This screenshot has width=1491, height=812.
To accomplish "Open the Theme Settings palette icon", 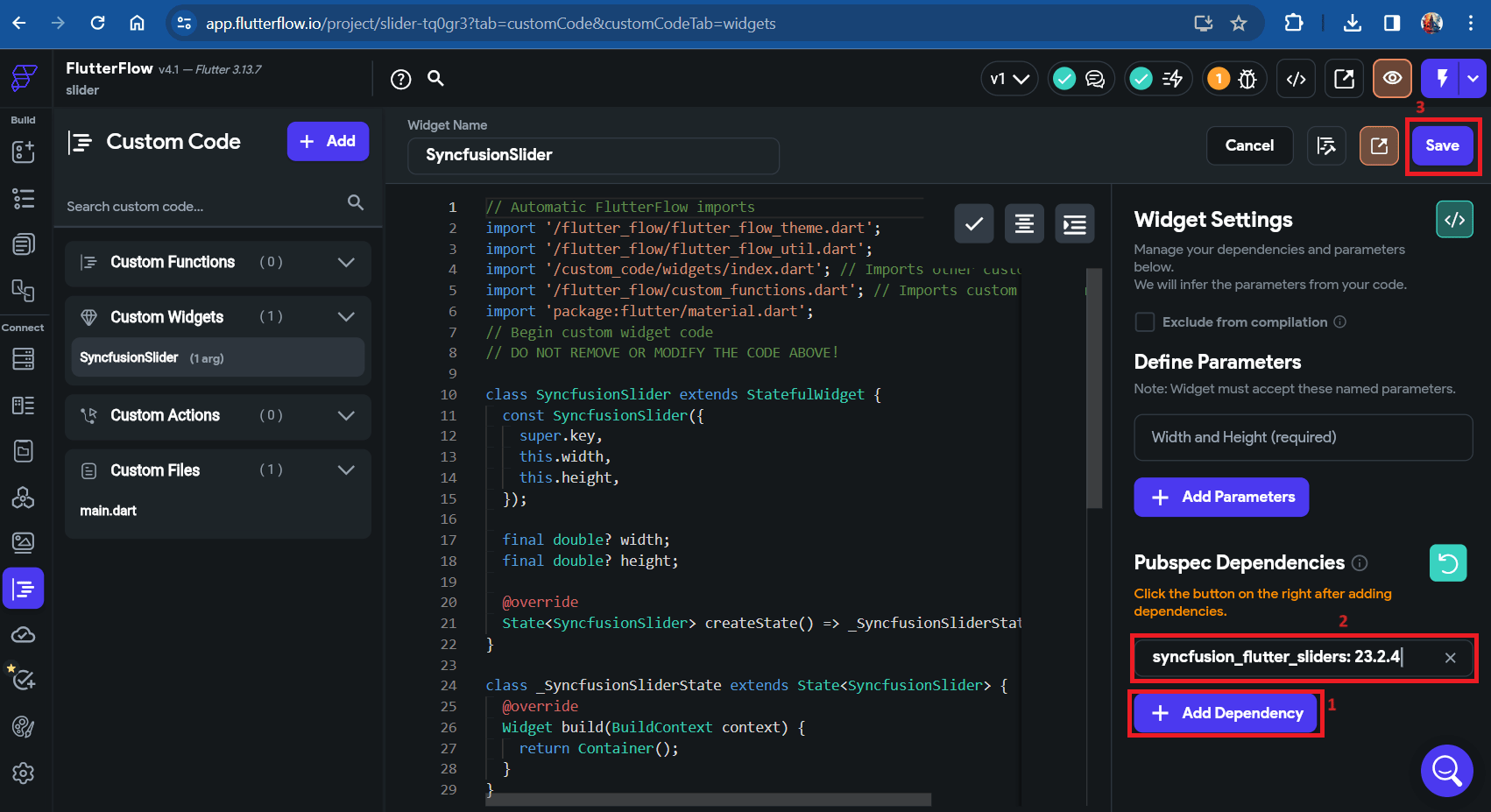I will tap(24, 727).
